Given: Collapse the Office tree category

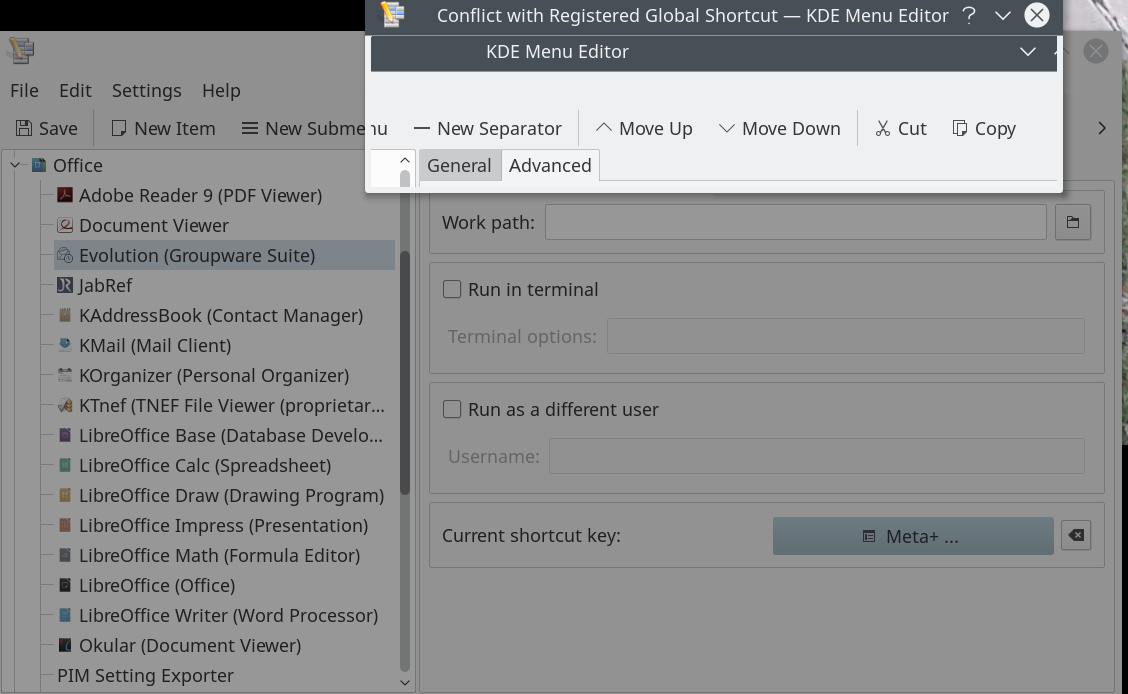Looking at the screenshot, I should (14, 165).
